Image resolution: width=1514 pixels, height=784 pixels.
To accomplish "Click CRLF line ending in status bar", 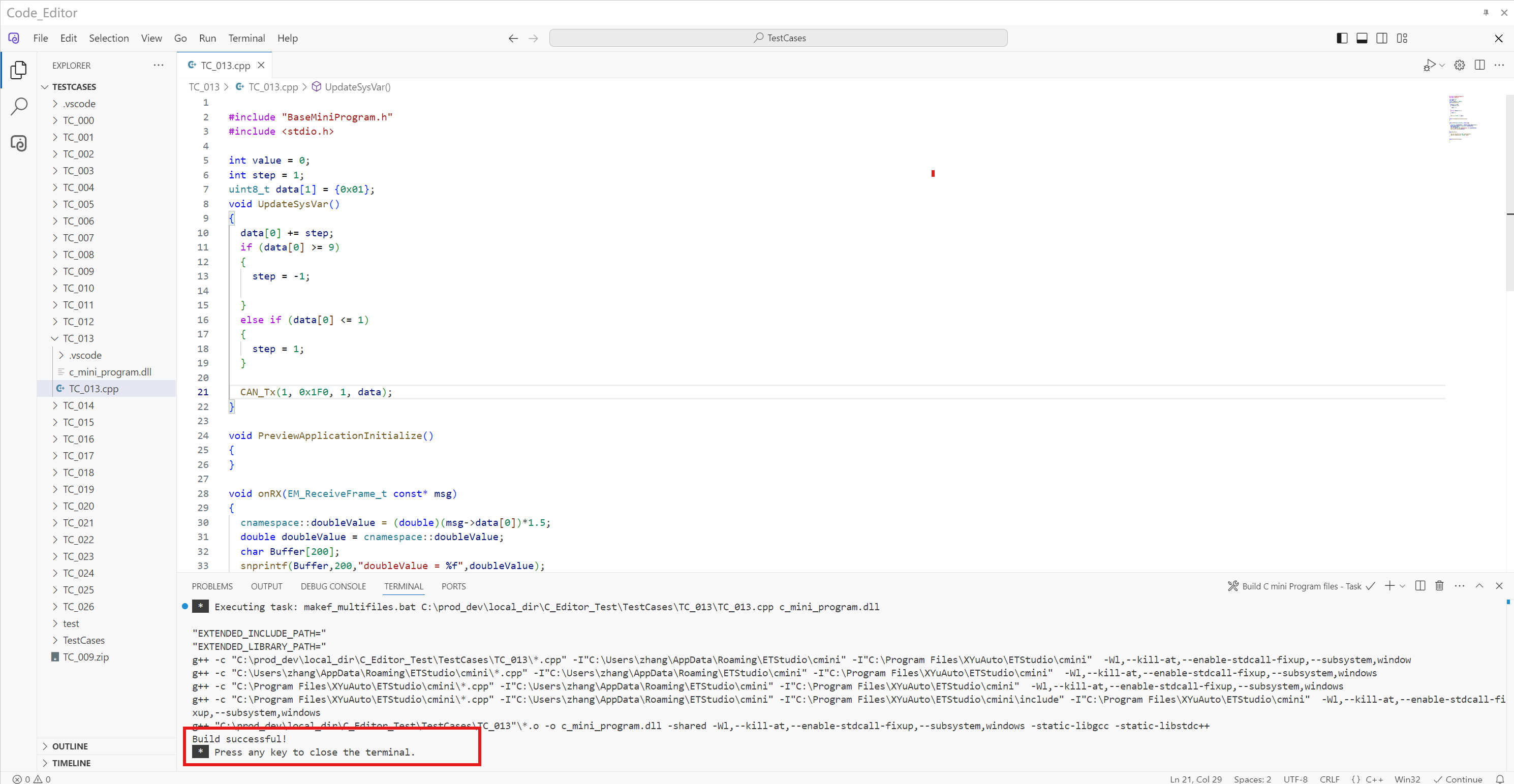I will (x=1329, y=779).
